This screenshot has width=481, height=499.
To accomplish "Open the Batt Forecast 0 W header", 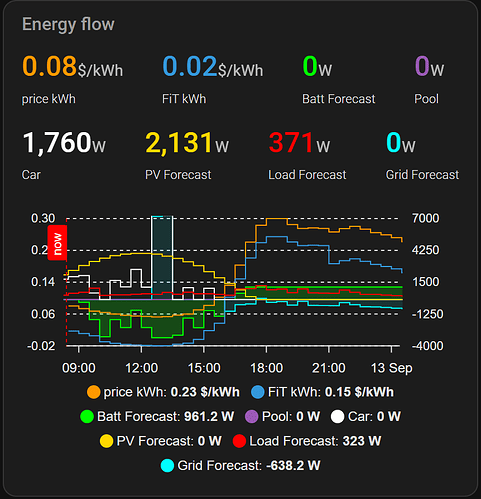I will [317, 66].
